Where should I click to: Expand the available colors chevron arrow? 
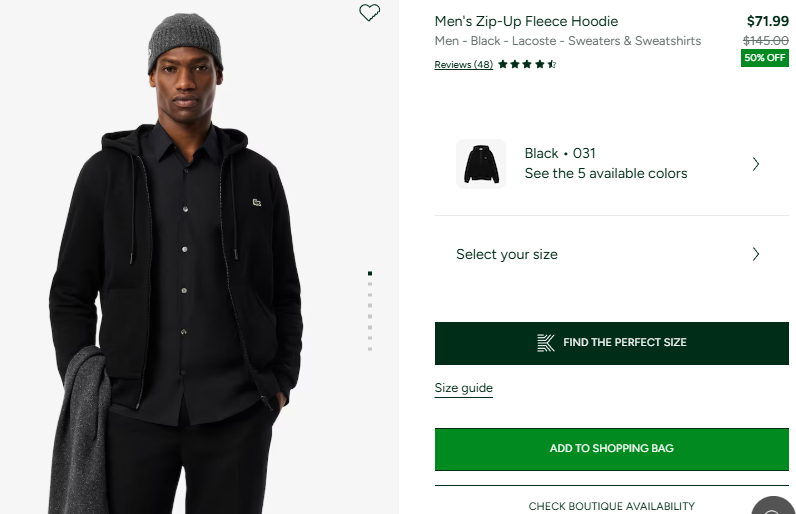coord(756,164)
